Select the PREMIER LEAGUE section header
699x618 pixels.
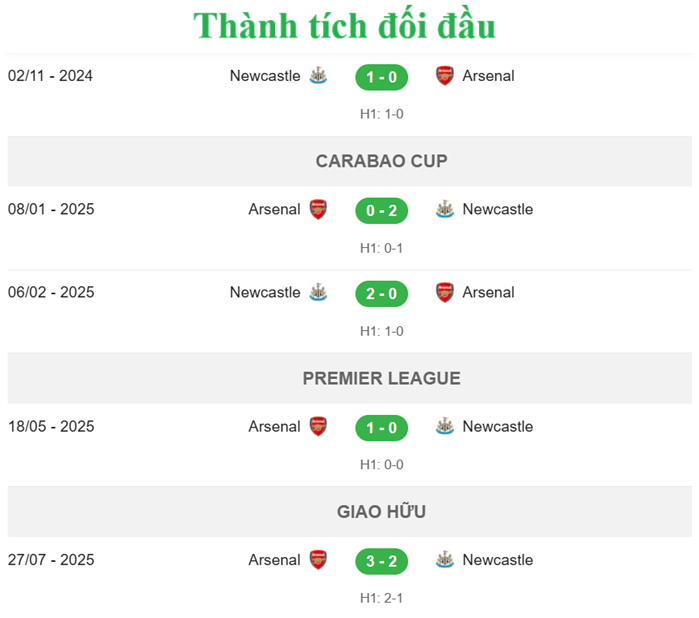tap(381, 378)
